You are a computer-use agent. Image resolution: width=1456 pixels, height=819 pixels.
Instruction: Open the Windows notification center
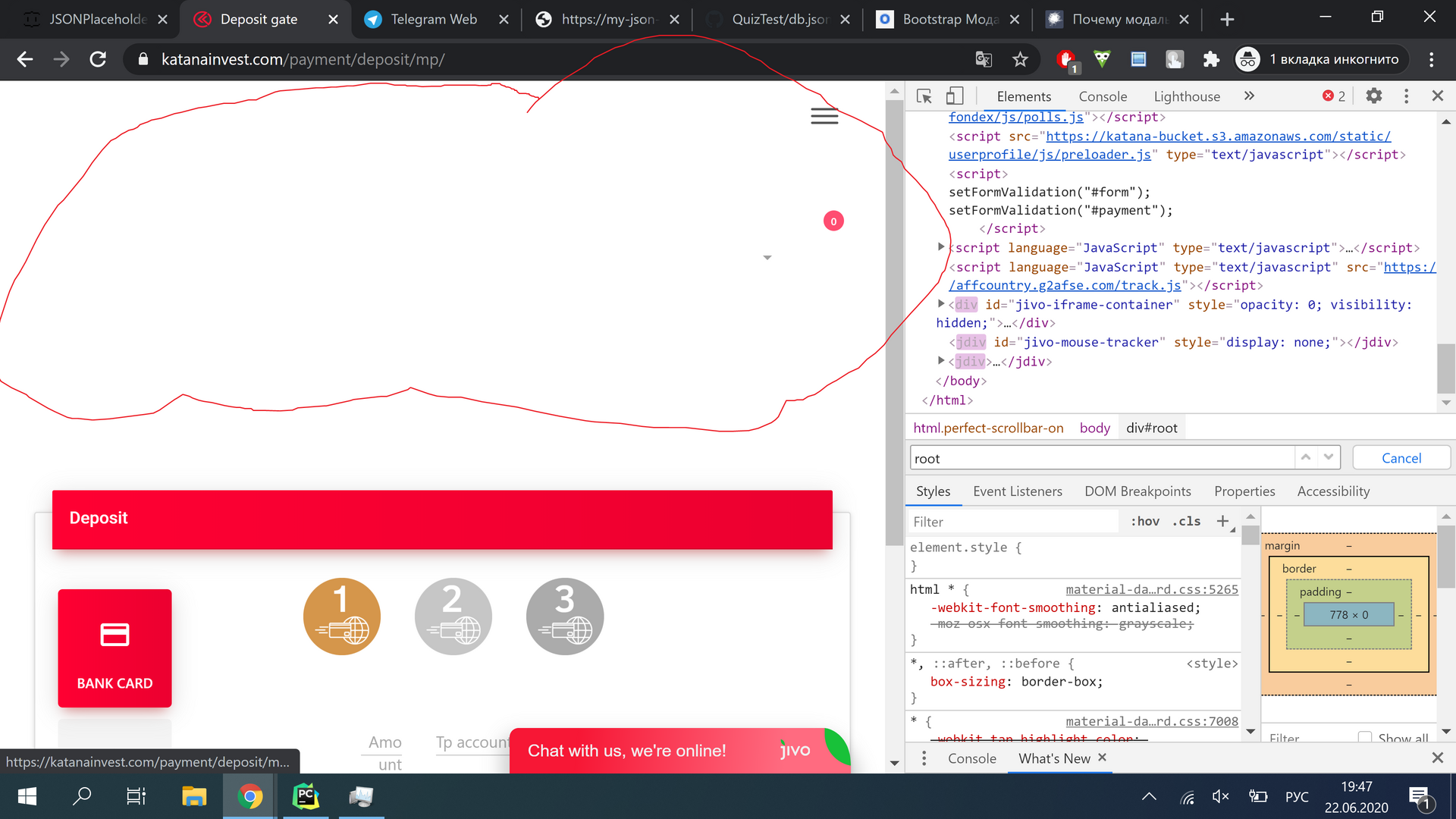[x=1419, y=796]
